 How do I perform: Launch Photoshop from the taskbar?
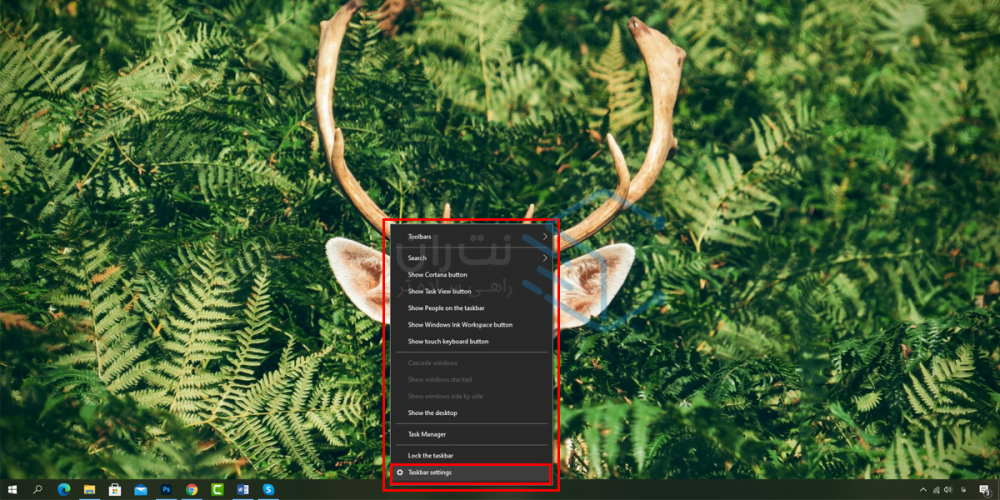click(x=166, y=490)
